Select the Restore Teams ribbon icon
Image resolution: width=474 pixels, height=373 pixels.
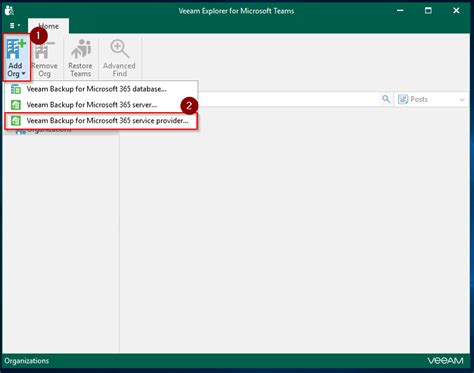click(81, 58)
